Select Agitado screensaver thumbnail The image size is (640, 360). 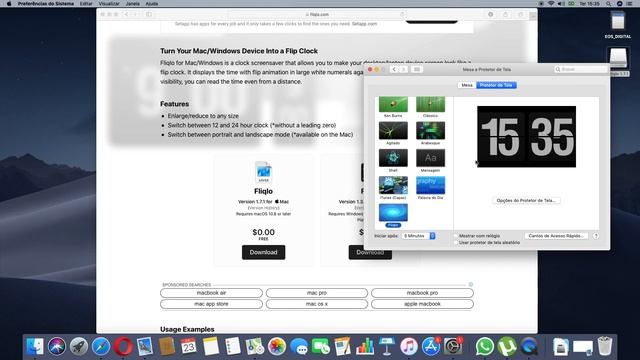point(393,131)
